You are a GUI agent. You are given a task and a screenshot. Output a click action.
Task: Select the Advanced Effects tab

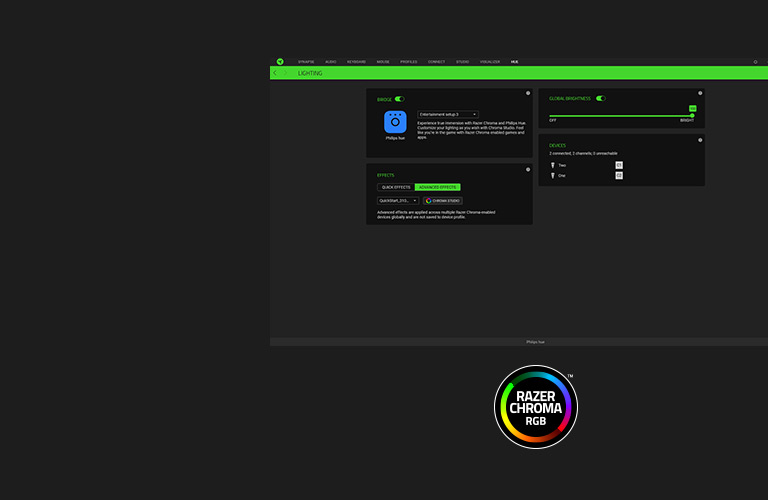(438, 187)
